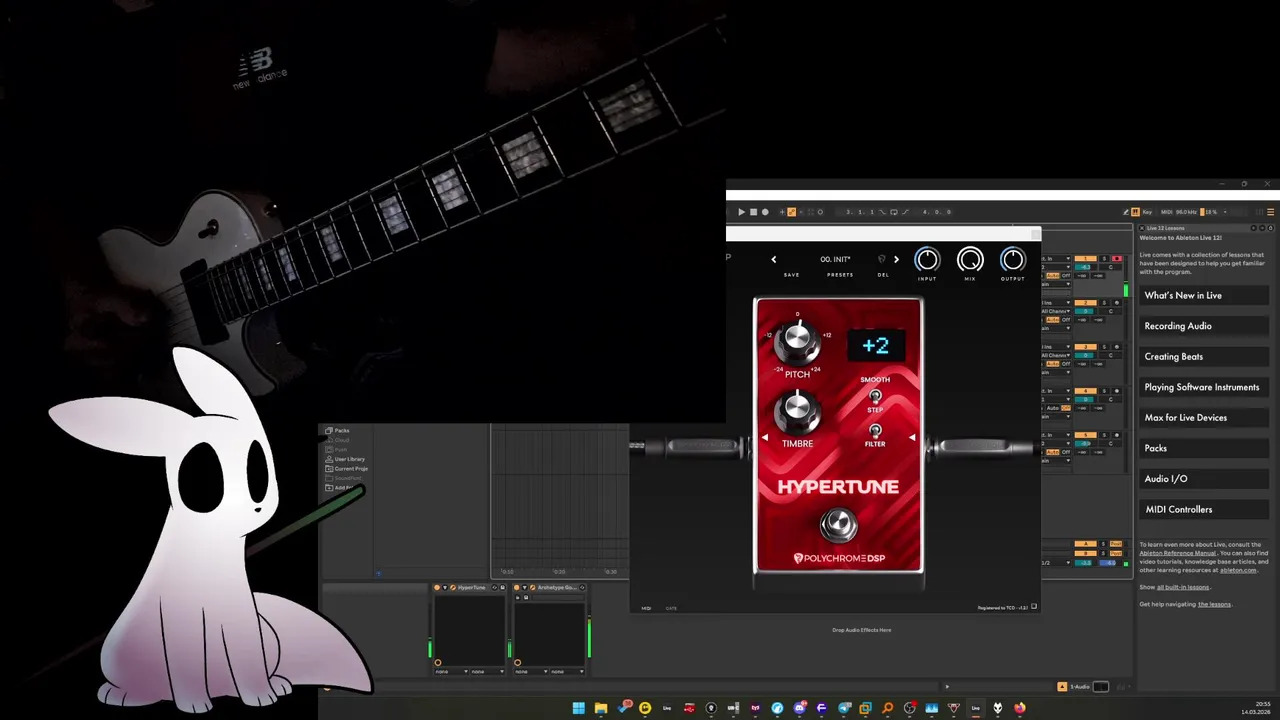Open the Max for Live Devices lesson
Image resolution: width=1280 pixels, height=720 pixels.
(1204, 417)
